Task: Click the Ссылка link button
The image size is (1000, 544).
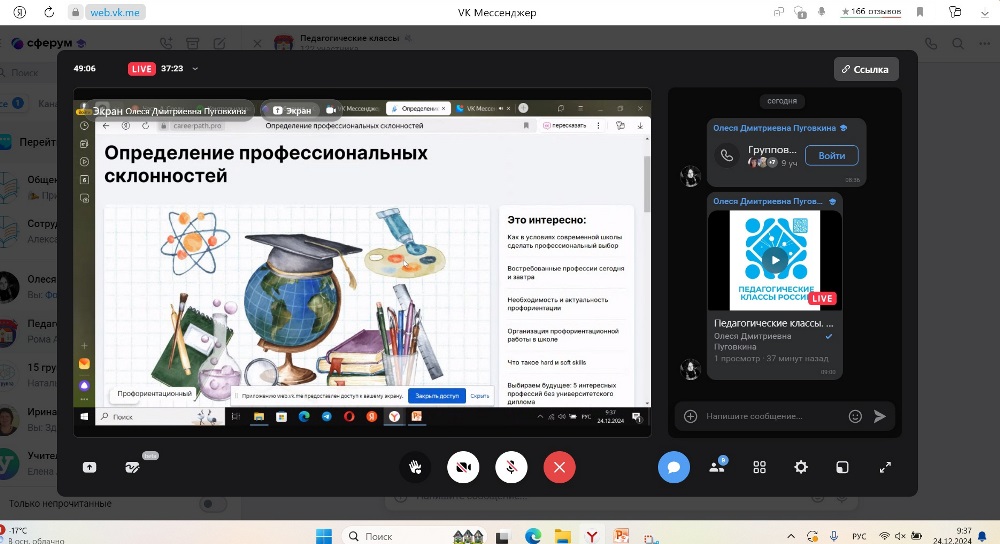Action: click(866, 69)
